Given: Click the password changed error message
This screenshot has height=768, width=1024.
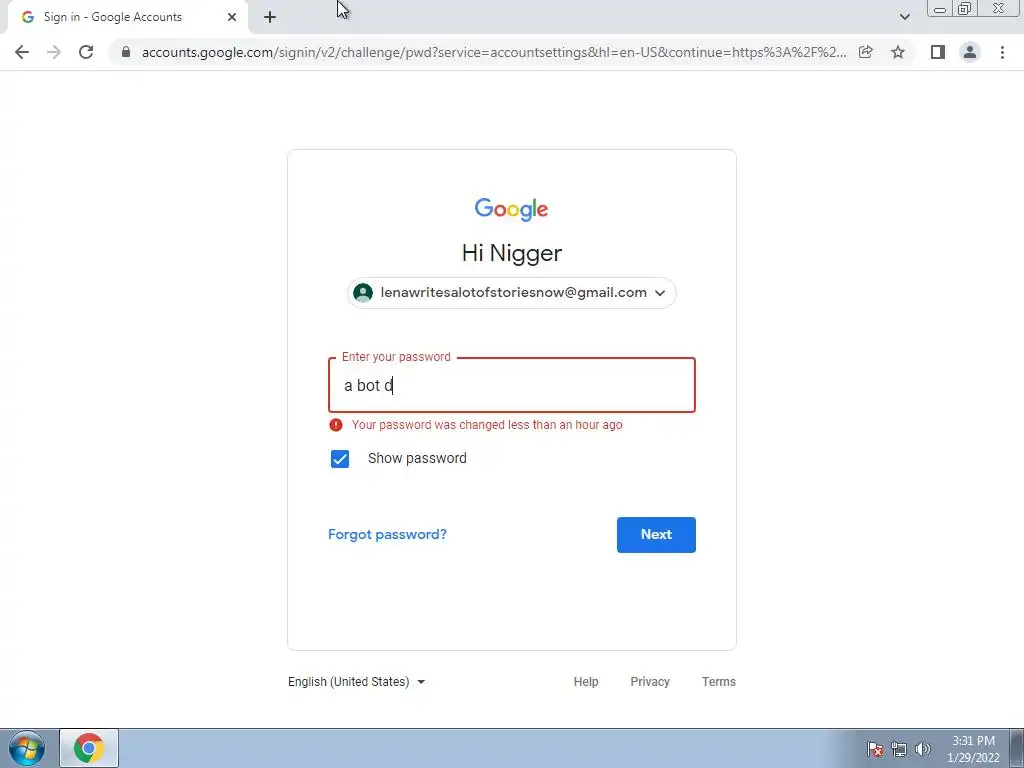Looking at the screenshot, I should click(x=487, y=425).
